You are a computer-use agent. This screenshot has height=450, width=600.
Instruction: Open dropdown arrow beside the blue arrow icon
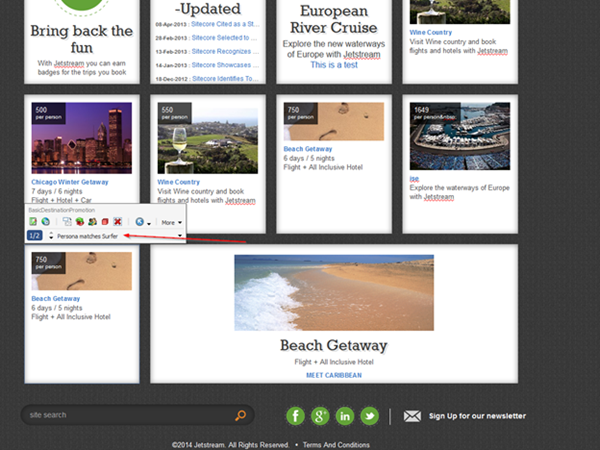click(x=148, y=223)
